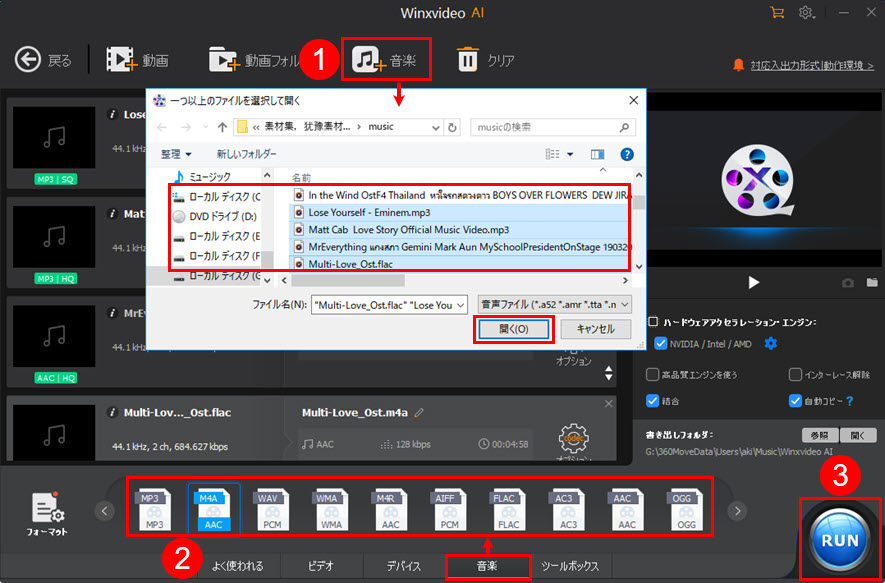Screen dimensions: 885x583
Task: Click the 開く(O) button in dialog
Action: [x=514, y=330]
